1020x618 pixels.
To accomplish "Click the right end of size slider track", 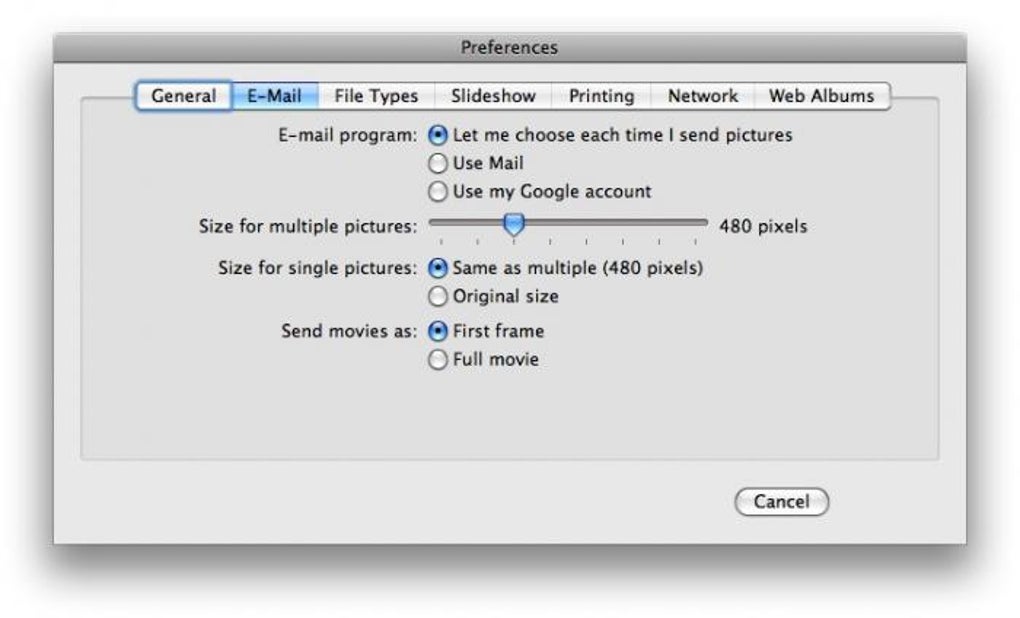I will click(704, 222).
